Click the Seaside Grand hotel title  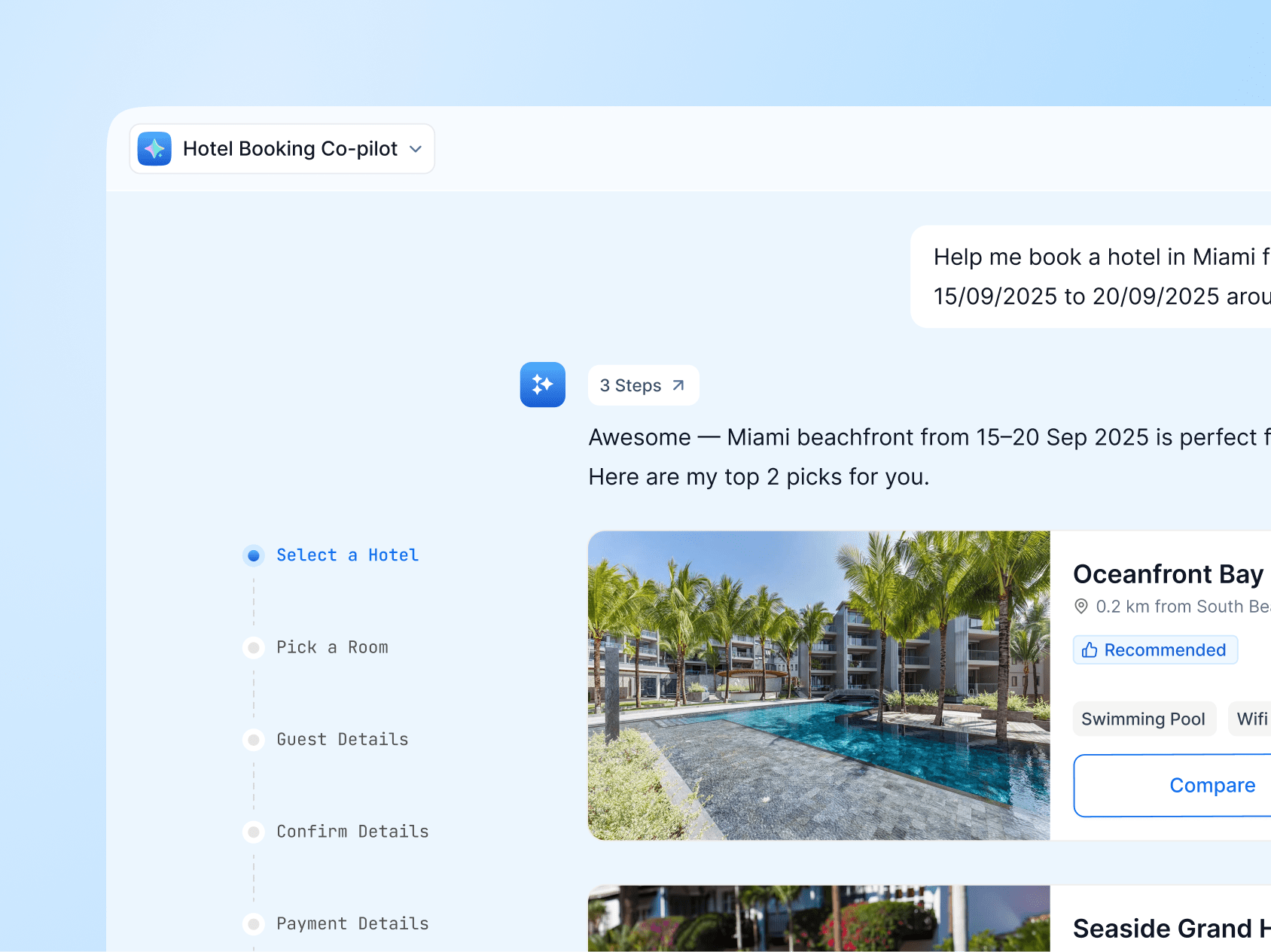[x=1172, y=929]
